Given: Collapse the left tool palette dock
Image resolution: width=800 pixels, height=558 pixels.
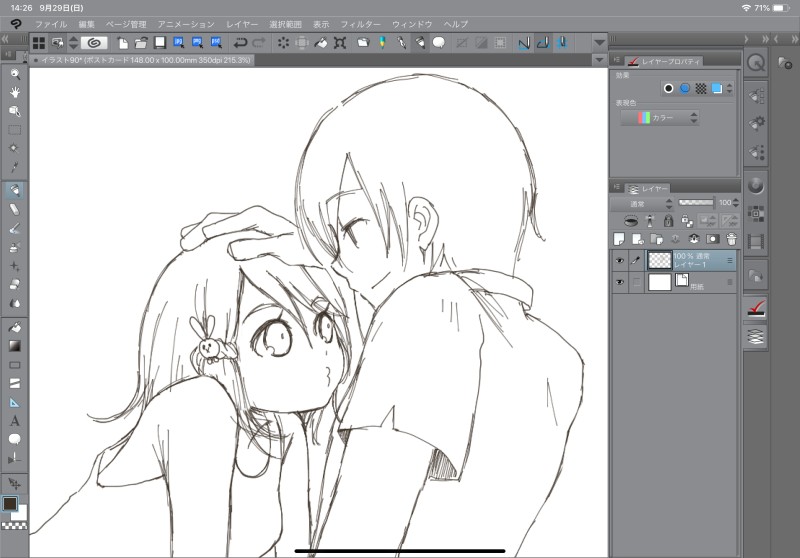Looking at the screenshot, I should pyautogui.click(x=5, y=39).
